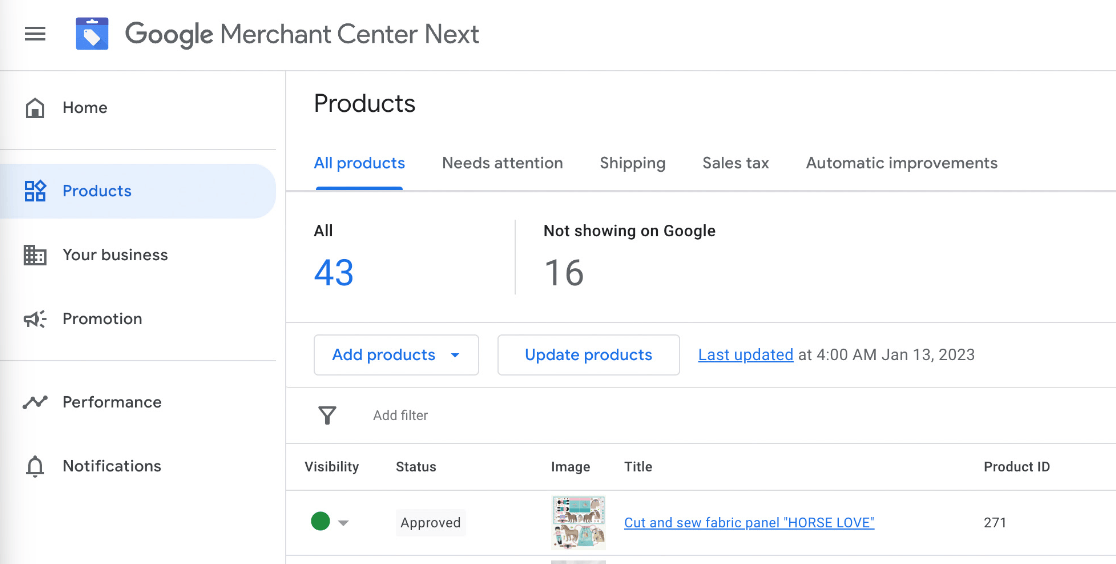
Task: Click the Performance trend line icon
Action: tap(35, 402)
